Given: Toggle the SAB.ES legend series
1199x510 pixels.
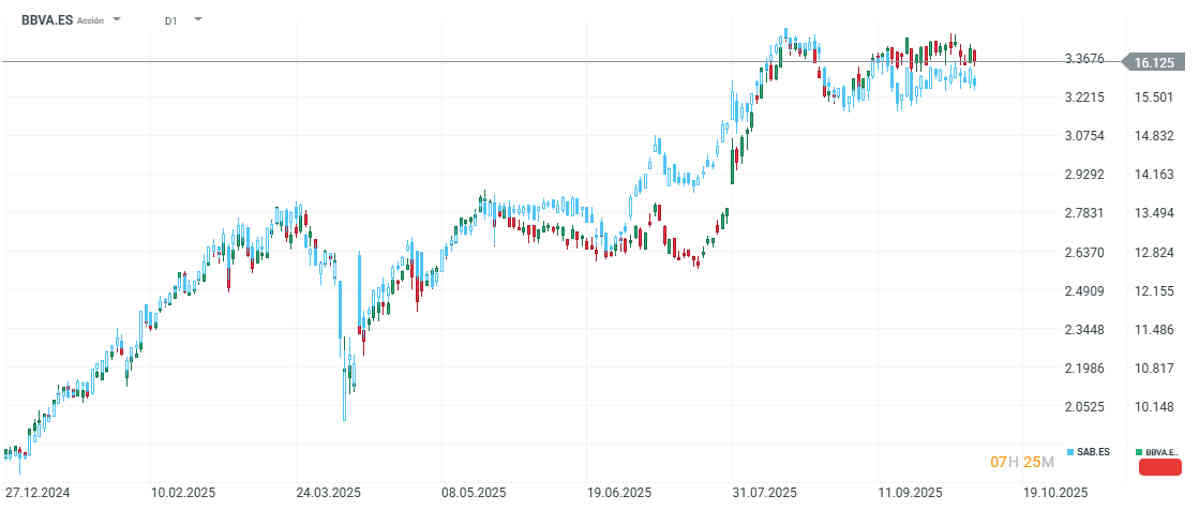Looking at the screenshot, I should pos(1093,452).
